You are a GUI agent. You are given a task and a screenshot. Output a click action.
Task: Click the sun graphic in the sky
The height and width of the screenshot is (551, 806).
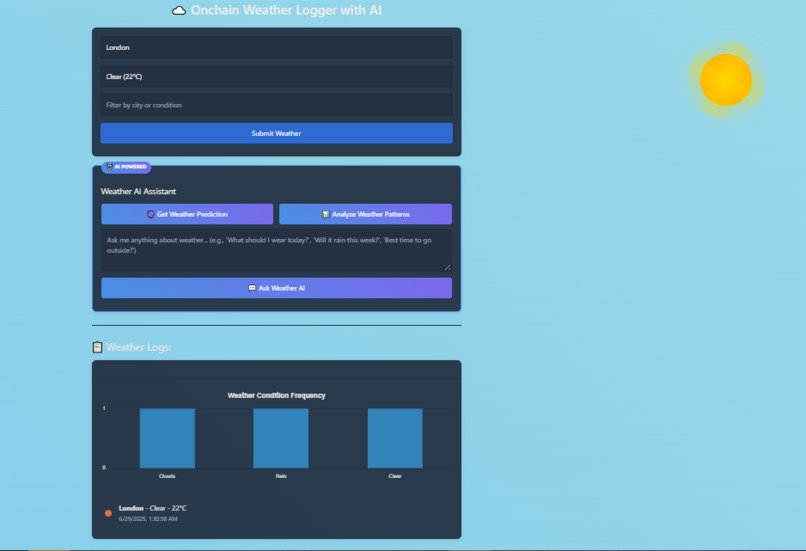pyautogui.click(x=726, y=80)
